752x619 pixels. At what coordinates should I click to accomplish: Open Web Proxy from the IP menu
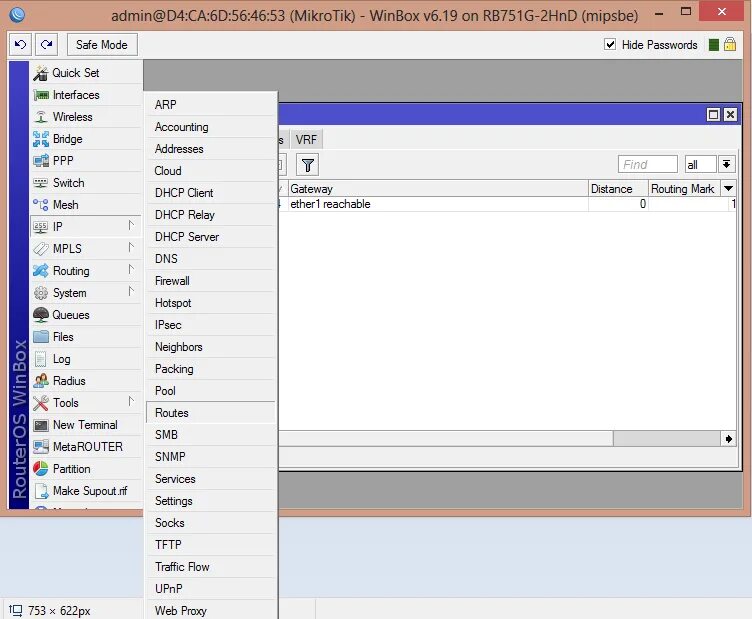pyautogui.click(x=211, y=610)
